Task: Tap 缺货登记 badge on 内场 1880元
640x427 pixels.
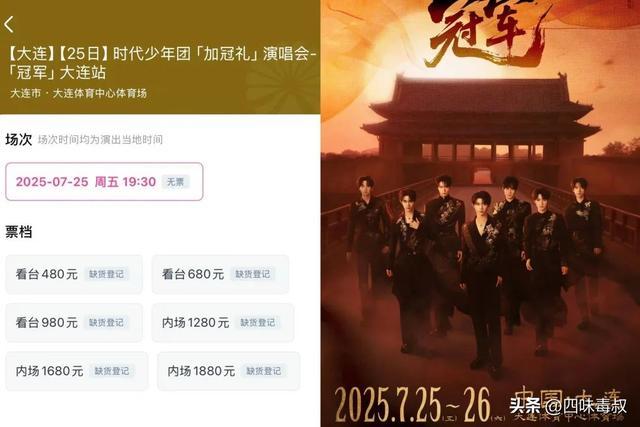Action: point(264,371)
